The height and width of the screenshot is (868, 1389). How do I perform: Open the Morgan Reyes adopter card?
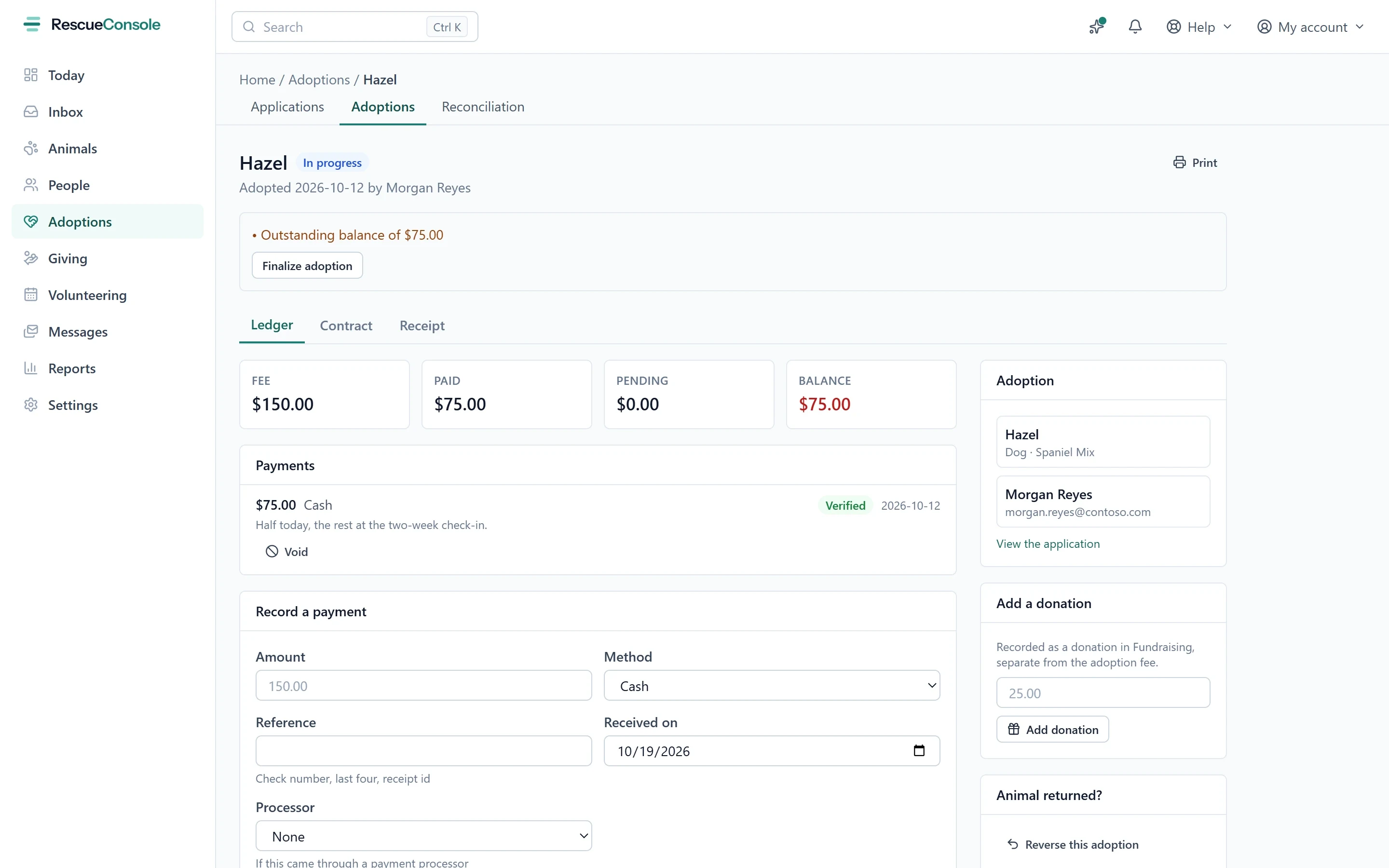pyautogui.click(x=1103, y=501)
